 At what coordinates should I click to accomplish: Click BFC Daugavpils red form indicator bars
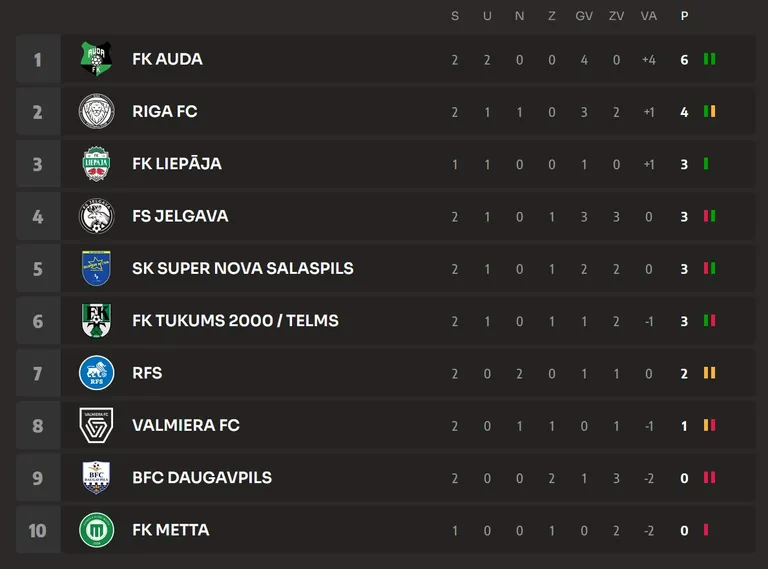710,477
